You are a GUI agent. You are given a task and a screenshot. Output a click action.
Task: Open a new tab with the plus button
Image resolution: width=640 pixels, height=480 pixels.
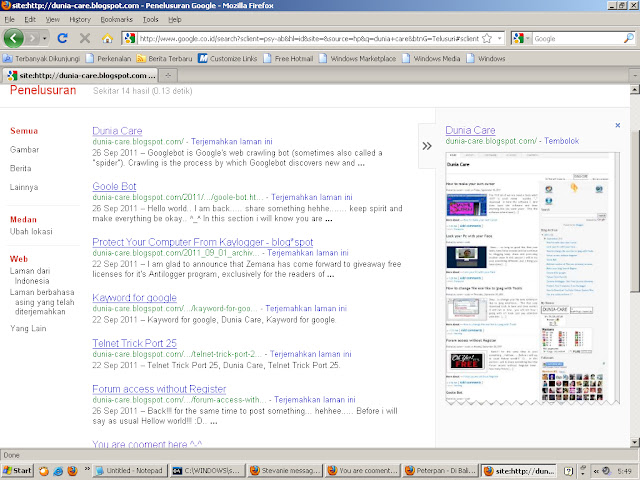(168, 76)
